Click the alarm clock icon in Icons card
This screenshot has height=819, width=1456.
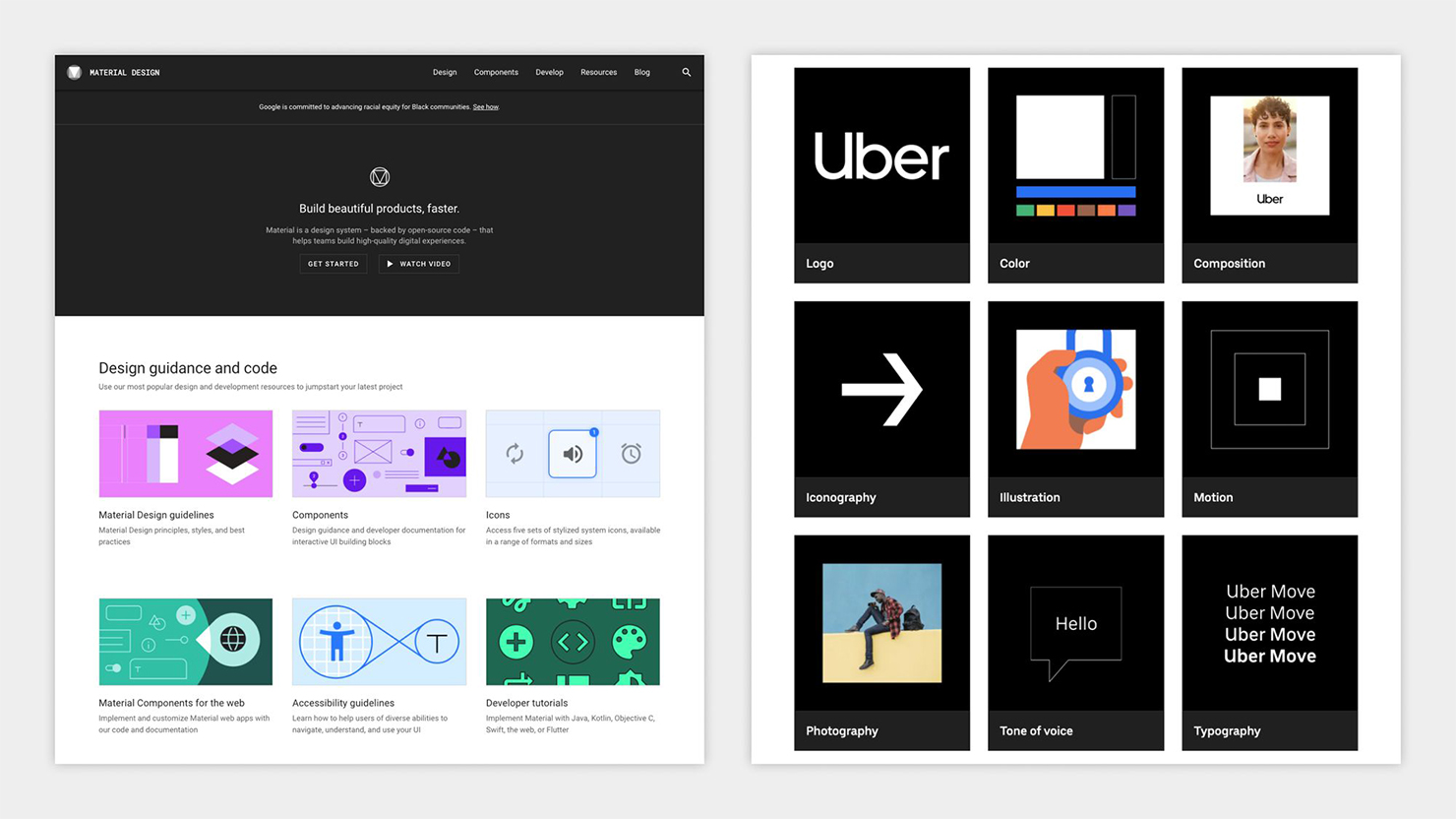tap(632, 453)
